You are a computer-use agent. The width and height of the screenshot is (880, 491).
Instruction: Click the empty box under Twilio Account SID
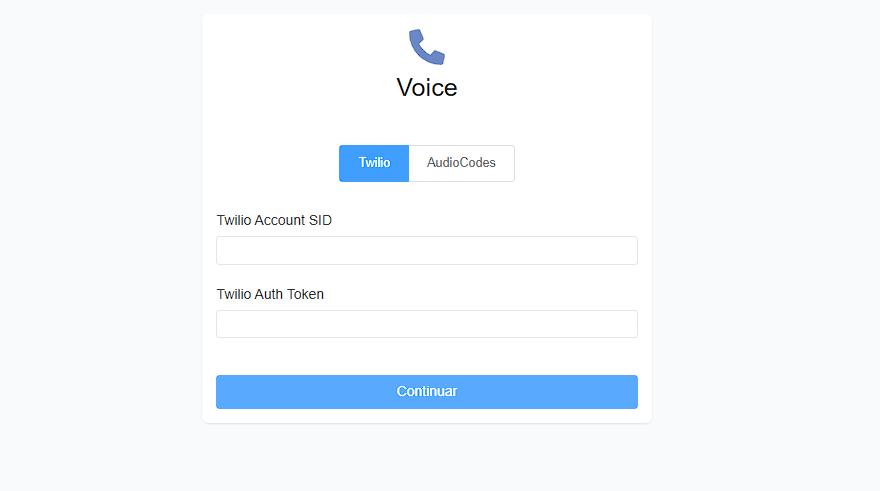coord(427,250)
